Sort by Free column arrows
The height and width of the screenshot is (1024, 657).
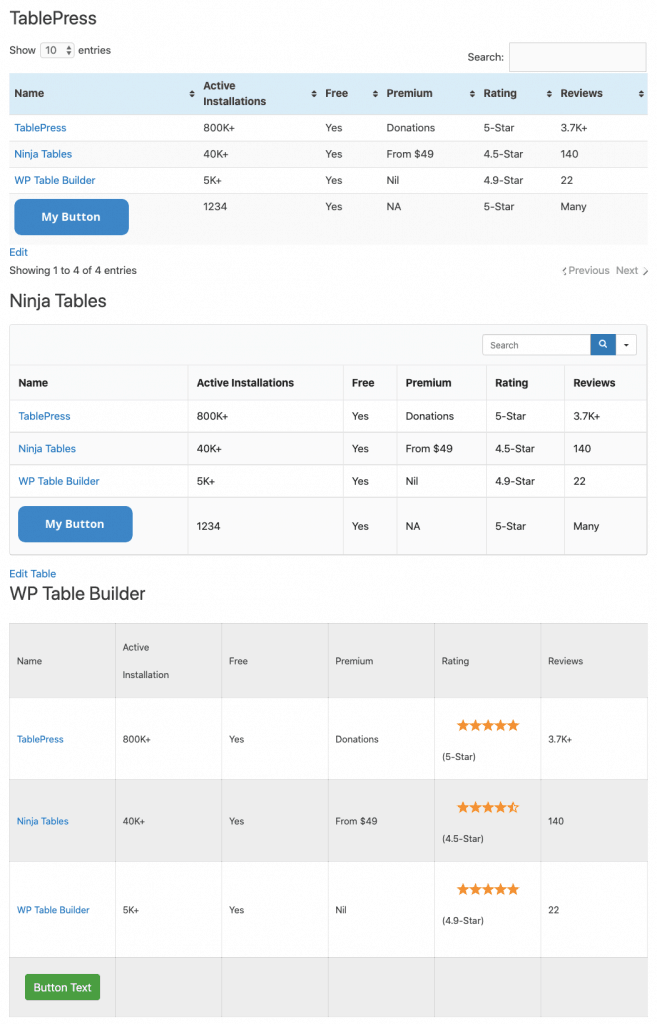[x=376, y=94]
